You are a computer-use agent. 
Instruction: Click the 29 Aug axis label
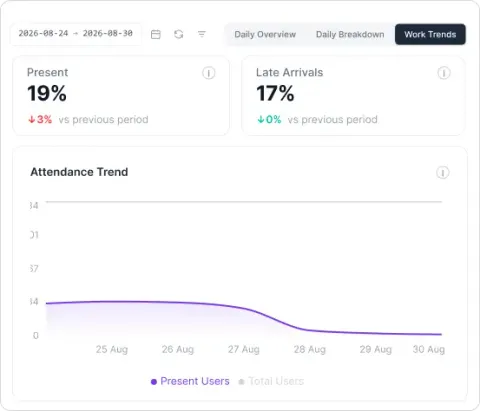(x=376, y=349)
